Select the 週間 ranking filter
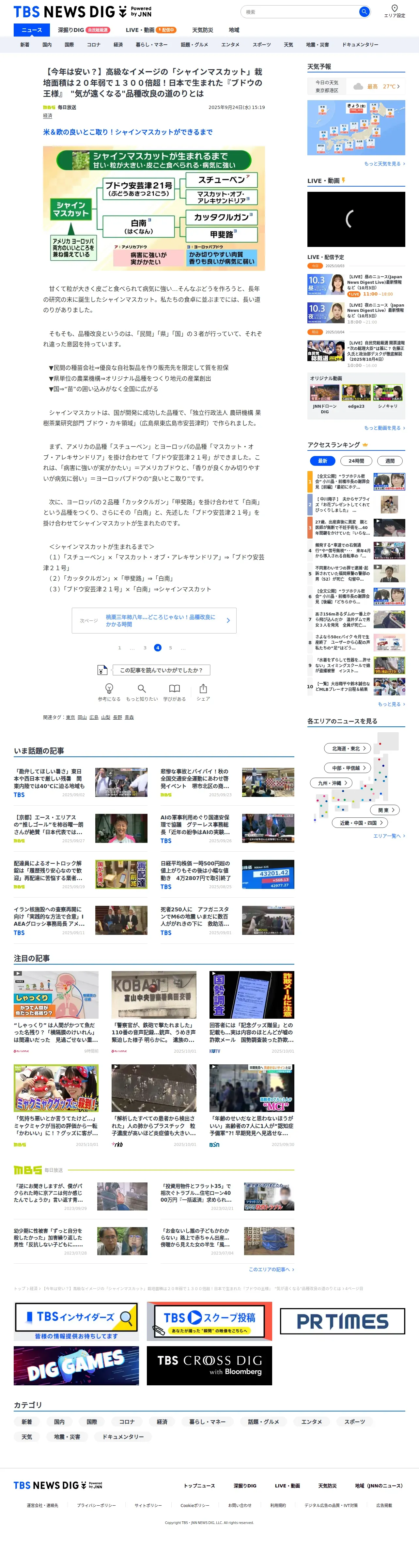 pos(390,461)
